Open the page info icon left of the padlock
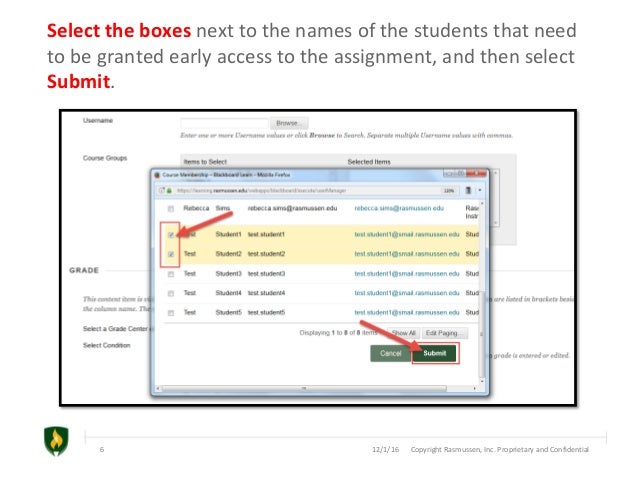 tap(162, 190)
